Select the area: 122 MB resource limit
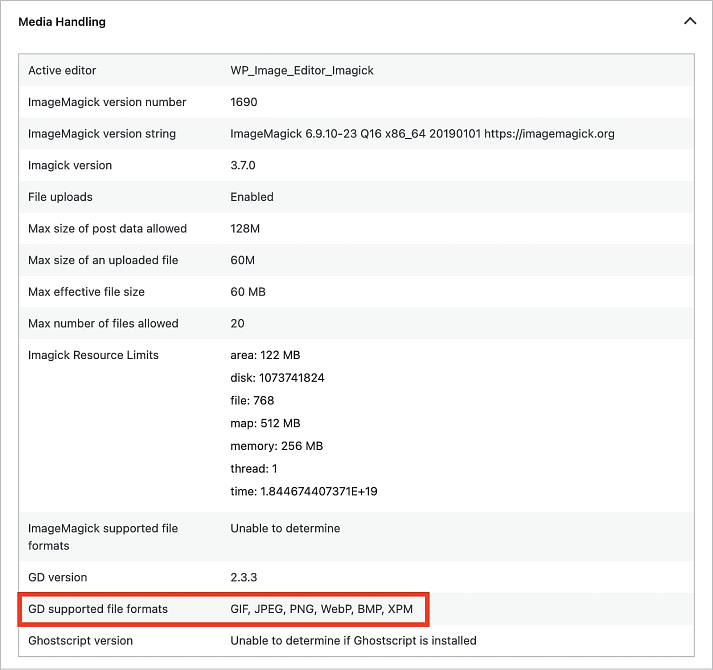Viewport: 713px width, 670px height. (265, 355)
